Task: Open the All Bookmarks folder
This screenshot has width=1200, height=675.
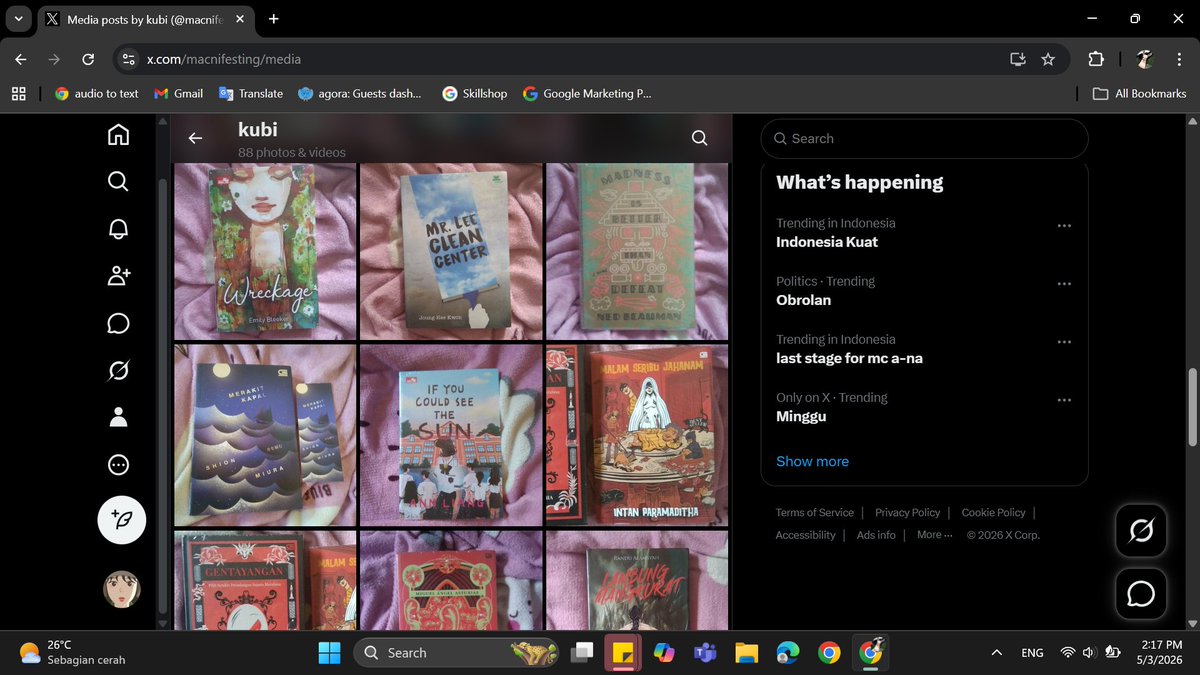Action: click(x=1139, y=93)
